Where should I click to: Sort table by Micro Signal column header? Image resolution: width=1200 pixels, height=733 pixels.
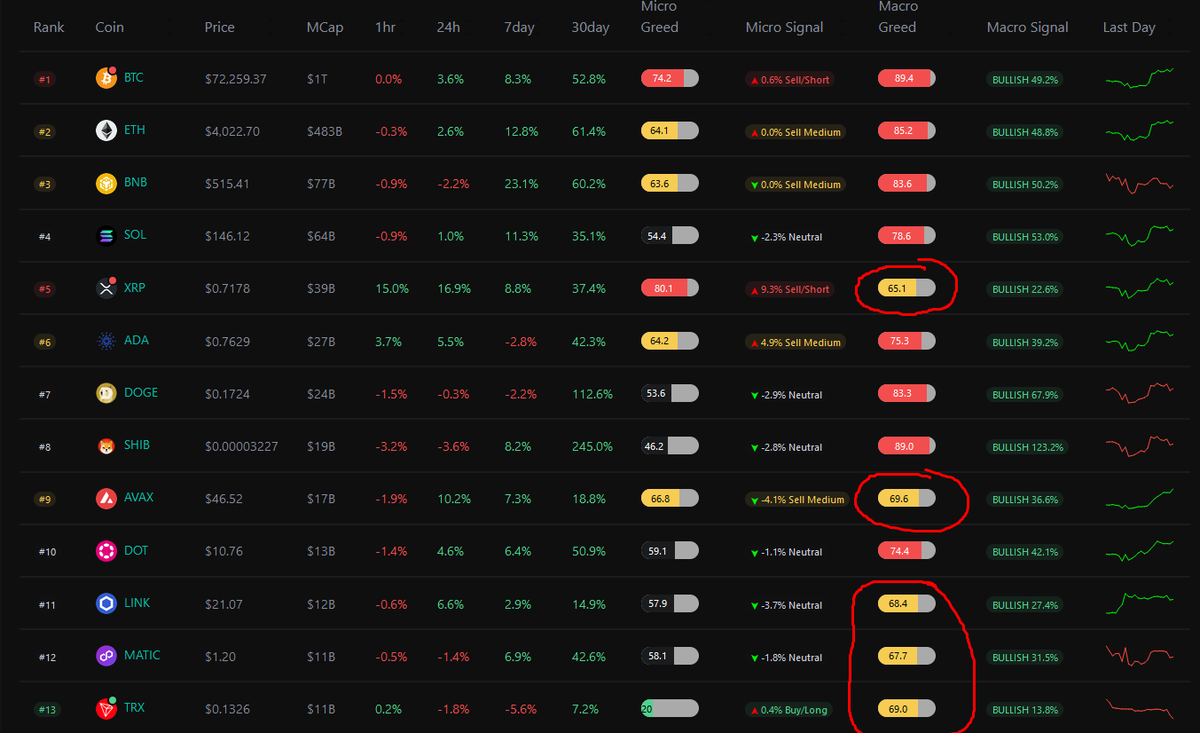[x=784, y=27]
